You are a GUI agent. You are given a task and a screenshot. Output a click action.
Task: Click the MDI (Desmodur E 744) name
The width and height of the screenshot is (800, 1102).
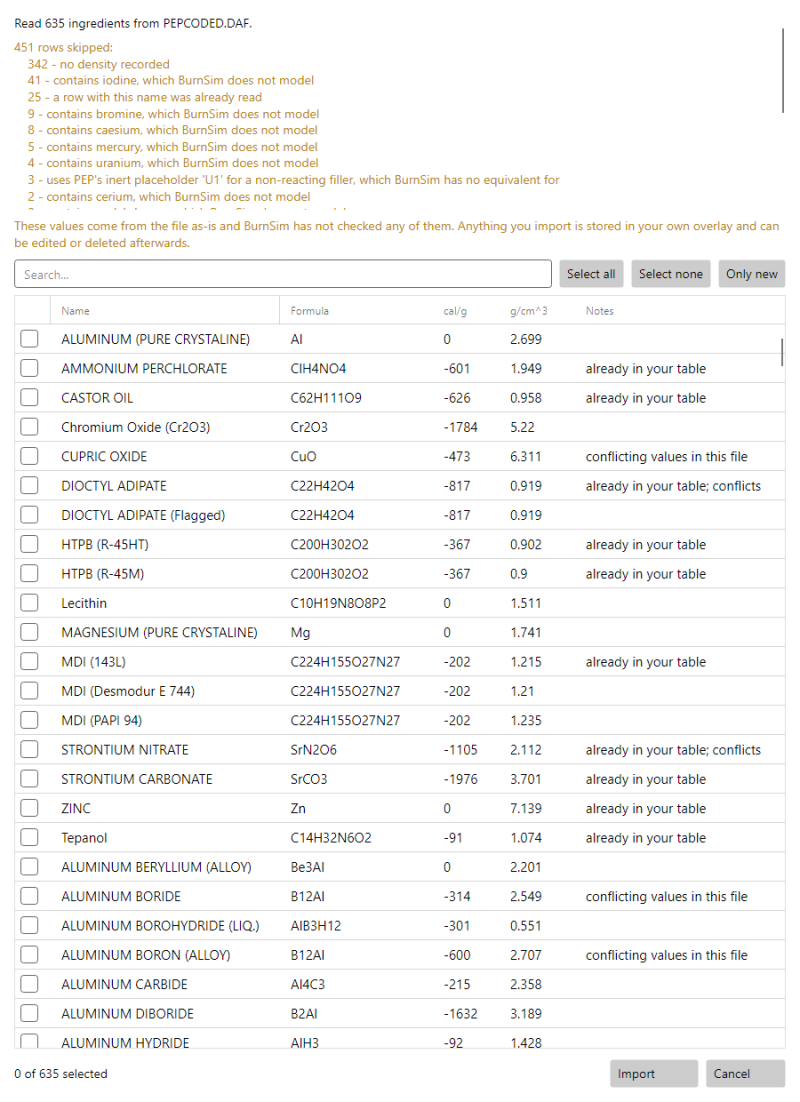(x=128, y=691)
